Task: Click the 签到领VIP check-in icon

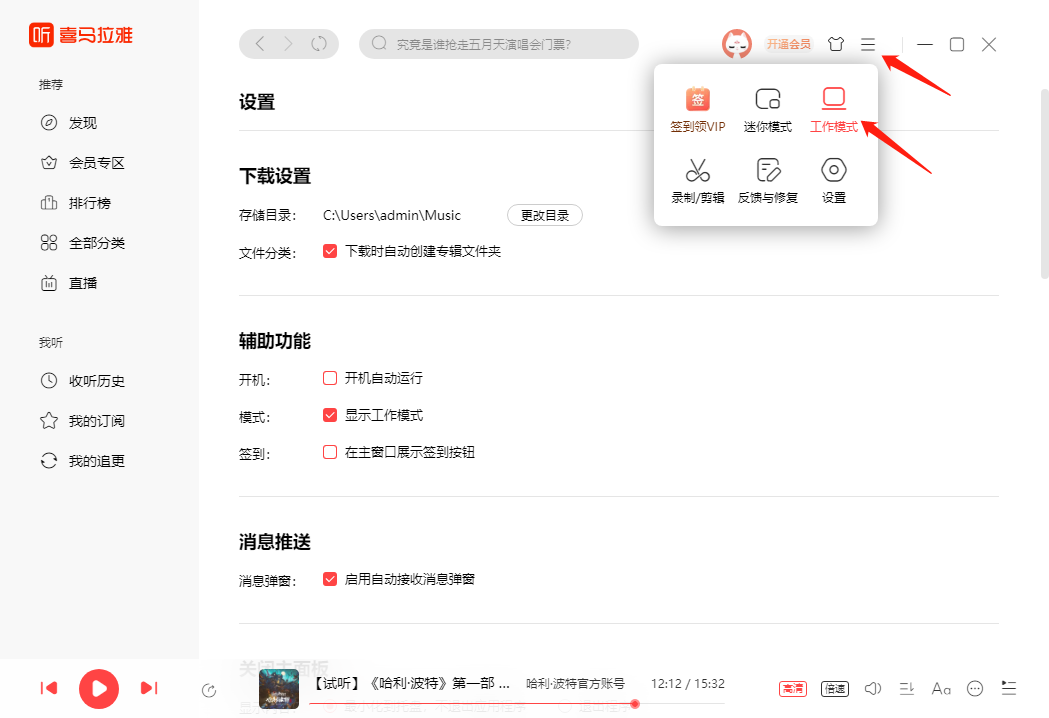Action: coord(697,100)
